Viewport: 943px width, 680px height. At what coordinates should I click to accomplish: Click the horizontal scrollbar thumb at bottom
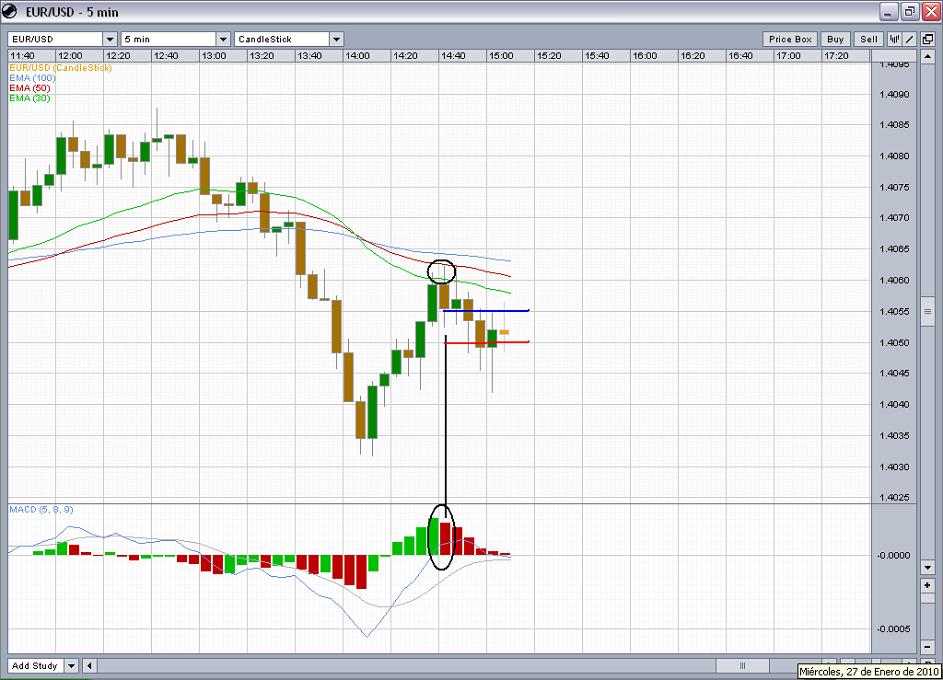(742, 665)
